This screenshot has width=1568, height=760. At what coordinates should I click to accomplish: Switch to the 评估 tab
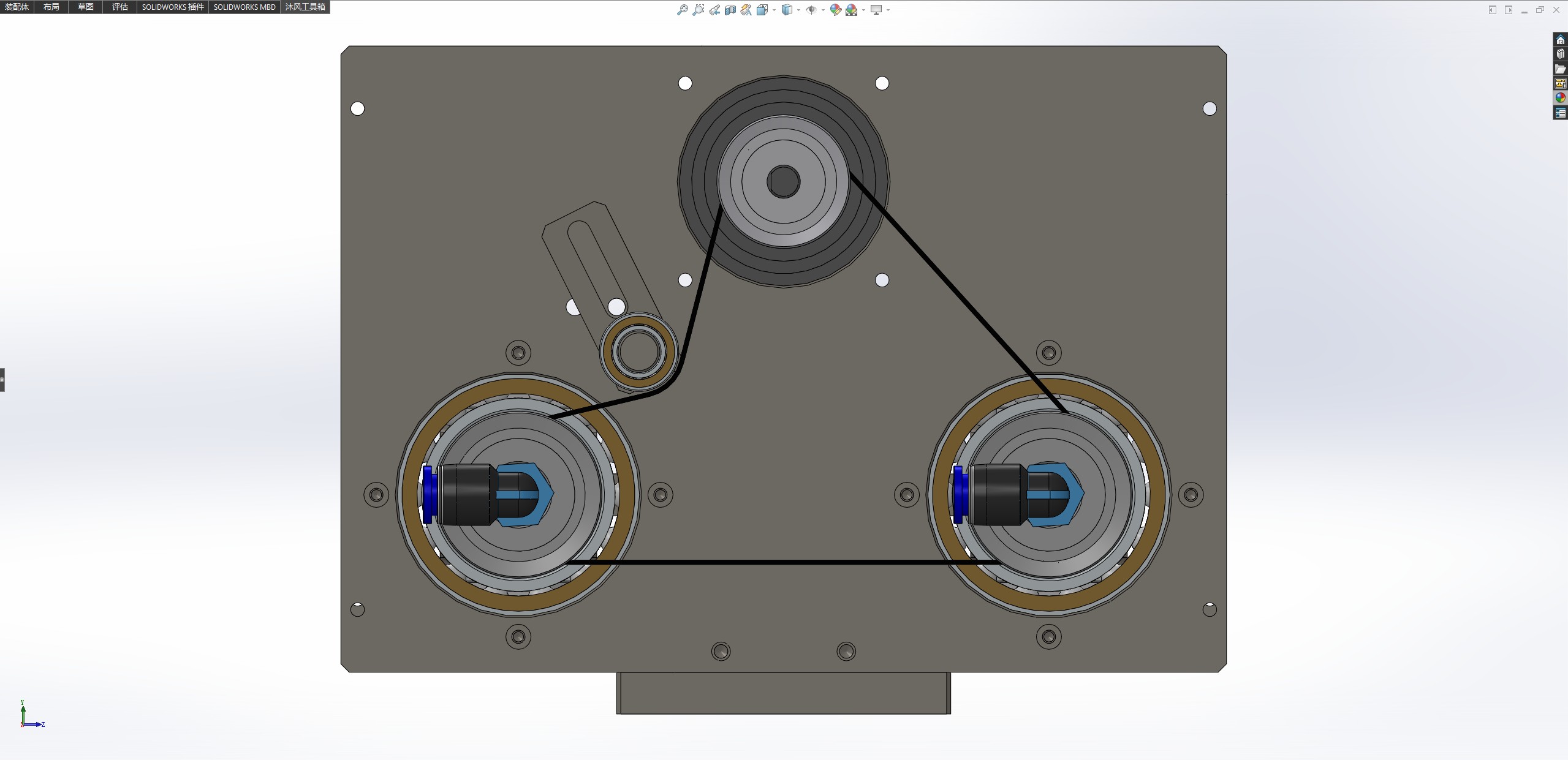click(119, 7)
